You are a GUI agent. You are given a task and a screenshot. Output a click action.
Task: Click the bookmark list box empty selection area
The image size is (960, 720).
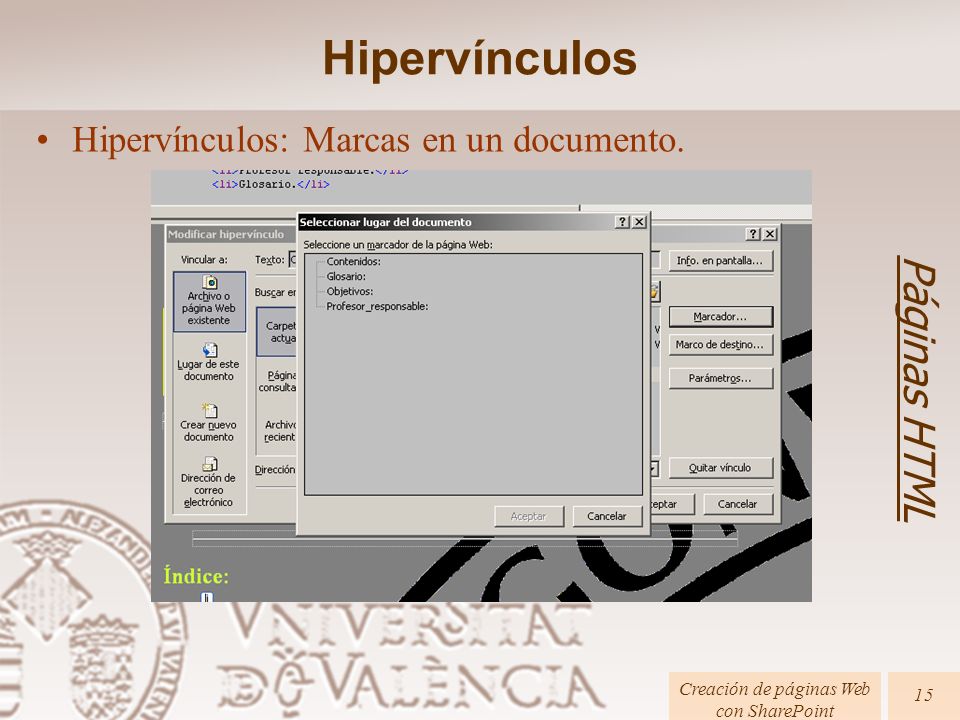click(x=473, y=404)
